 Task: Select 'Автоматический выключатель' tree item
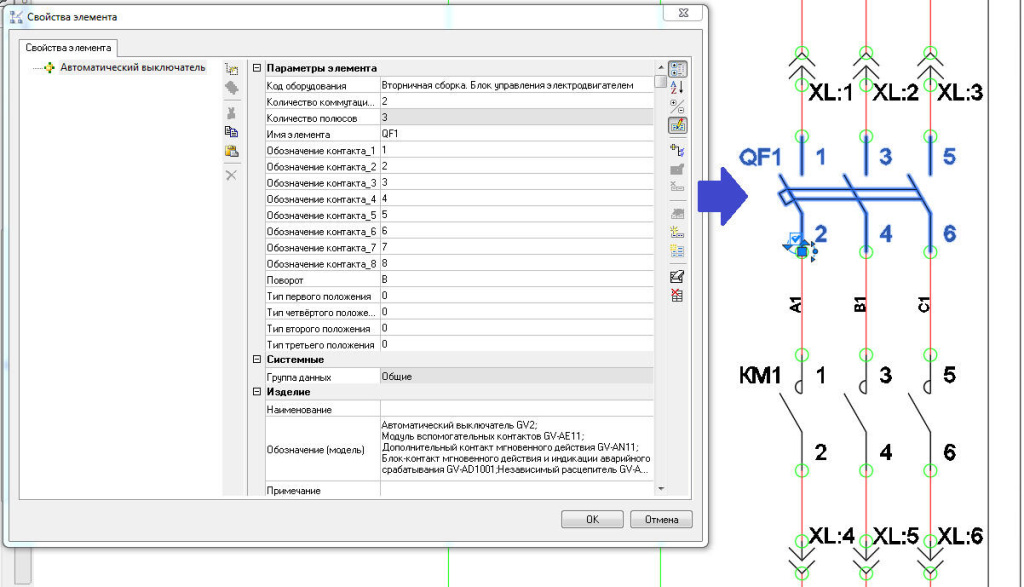click(132, 68)
